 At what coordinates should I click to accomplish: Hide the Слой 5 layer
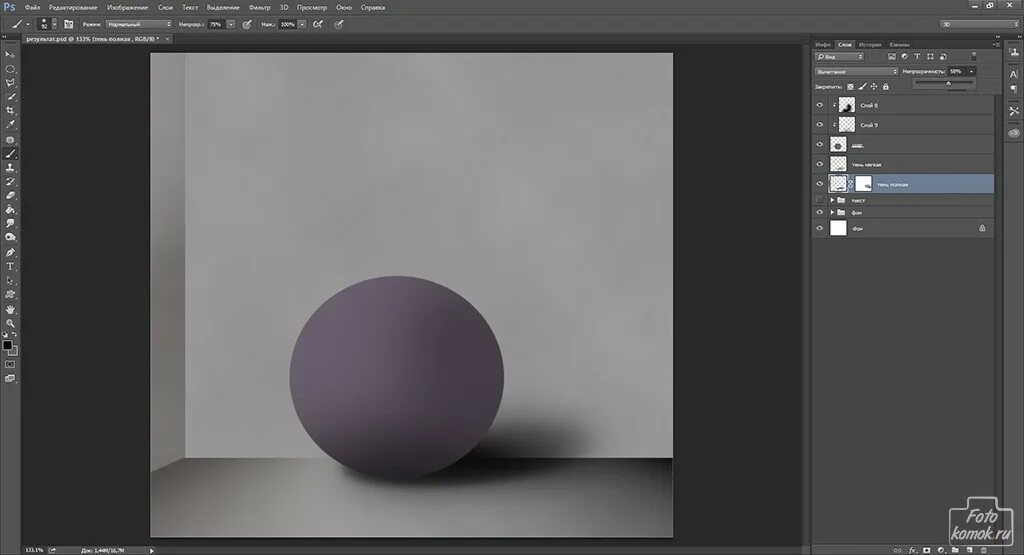tap(820, 124)
